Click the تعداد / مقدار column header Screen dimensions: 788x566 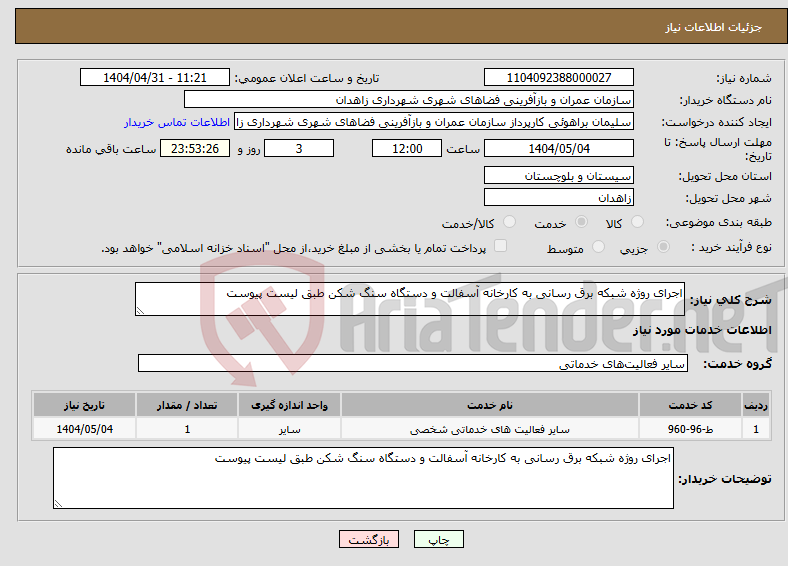tap(187, 405)
